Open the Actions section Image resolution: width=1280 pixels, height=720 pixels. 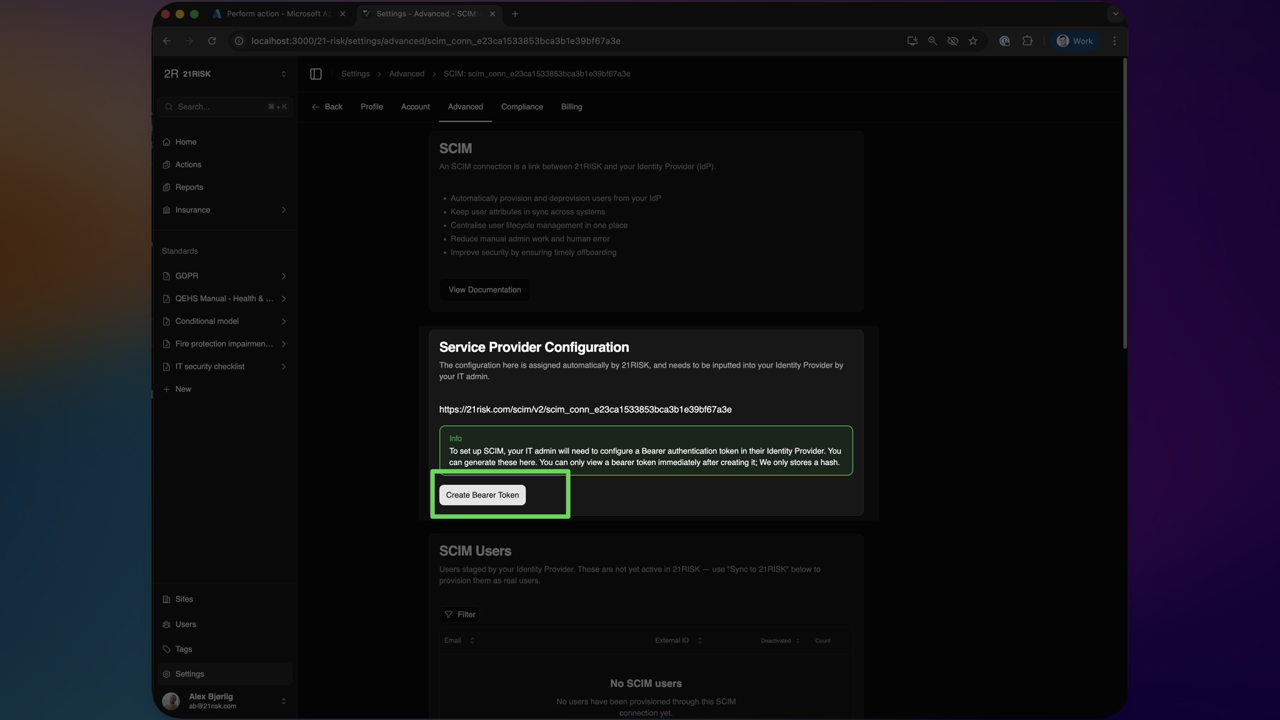[x=187, y=164]
